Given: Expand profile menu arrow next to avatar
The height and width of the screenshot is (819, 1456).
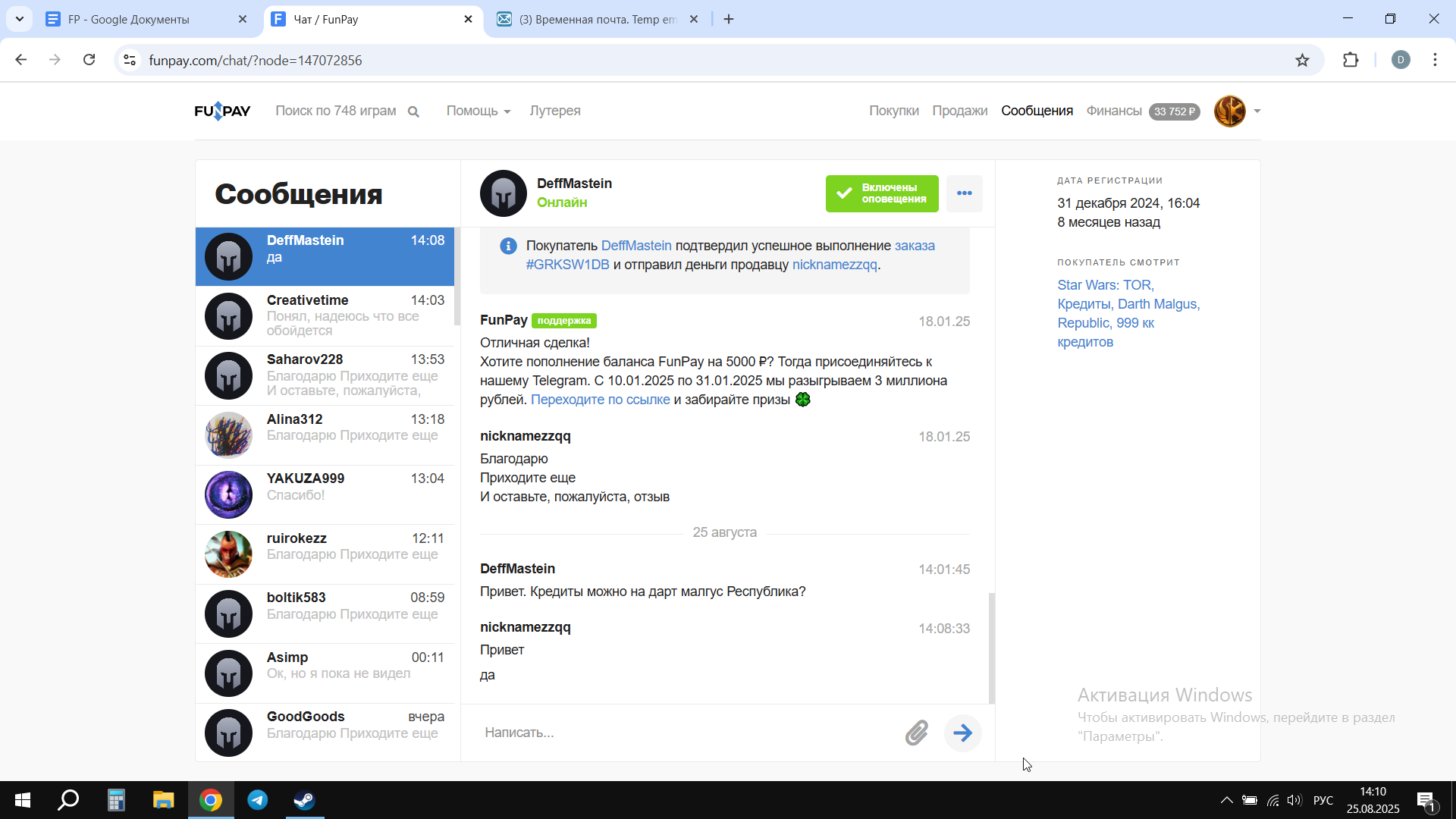Looking at the screenshot, I should [1257, 111].
